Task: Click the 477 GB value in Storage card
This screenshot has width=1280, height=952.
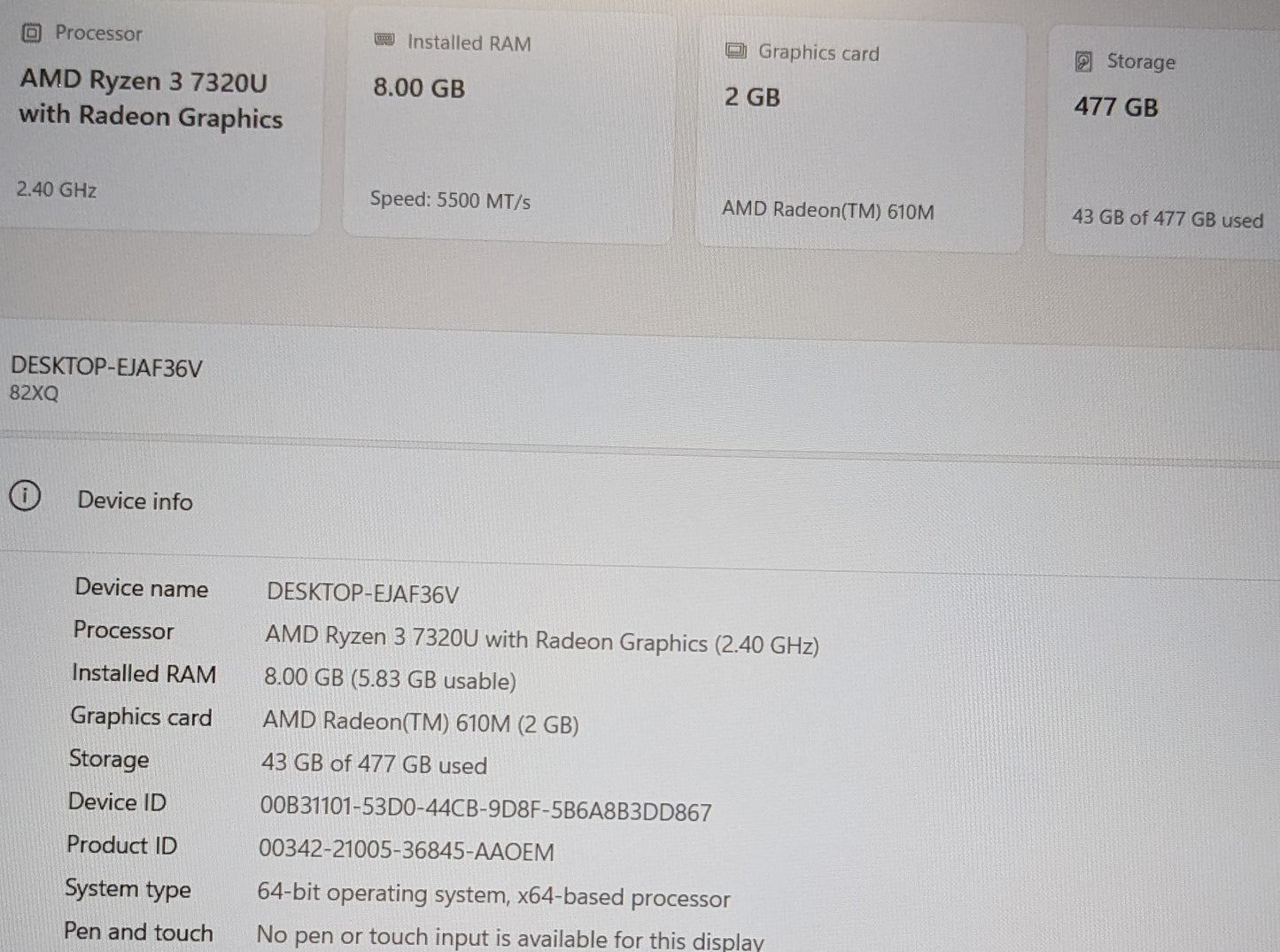Action: (x=1116, y=107)
